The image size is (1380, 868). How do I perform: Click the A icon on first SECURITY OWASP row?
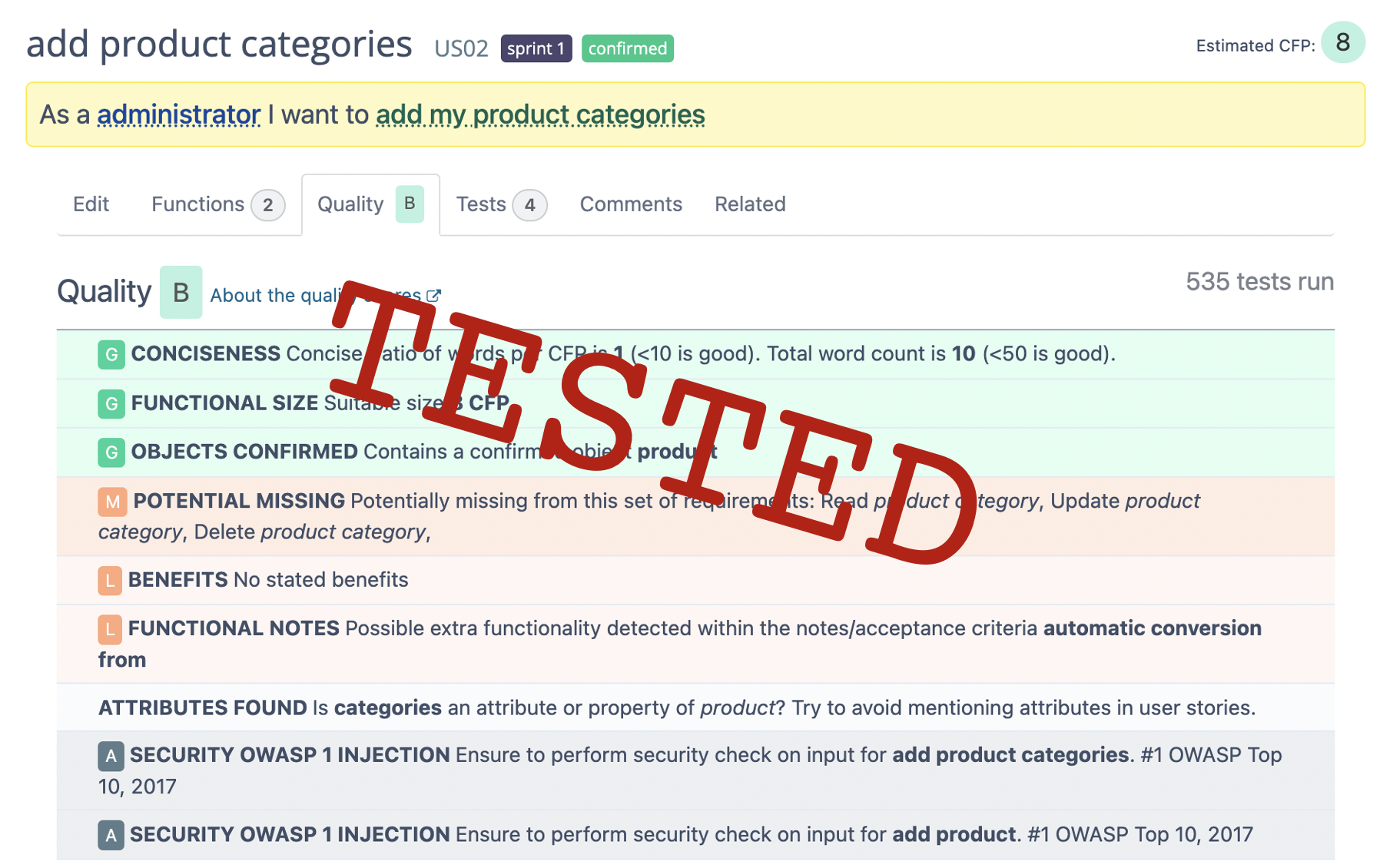pyautogui.click(x=111, y=756)
